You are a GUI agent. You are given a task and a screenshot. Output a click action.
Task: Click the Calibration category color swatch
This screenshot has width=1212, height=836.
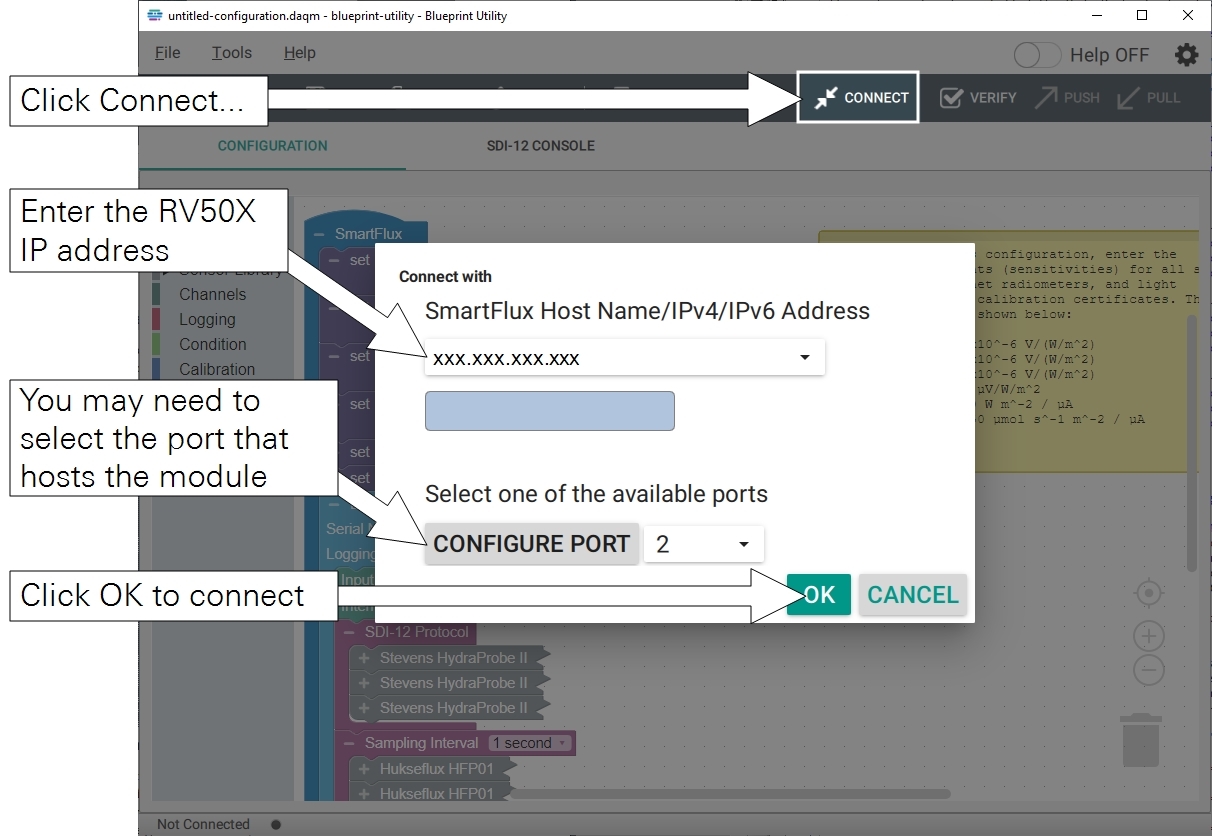pos(156,369)
